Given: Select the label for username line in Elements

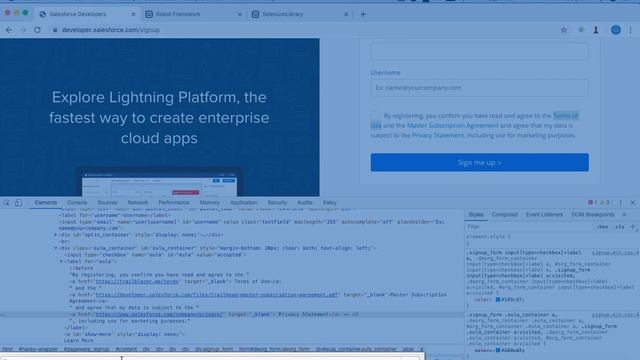Looking at the screenshot, I should 115,215.
